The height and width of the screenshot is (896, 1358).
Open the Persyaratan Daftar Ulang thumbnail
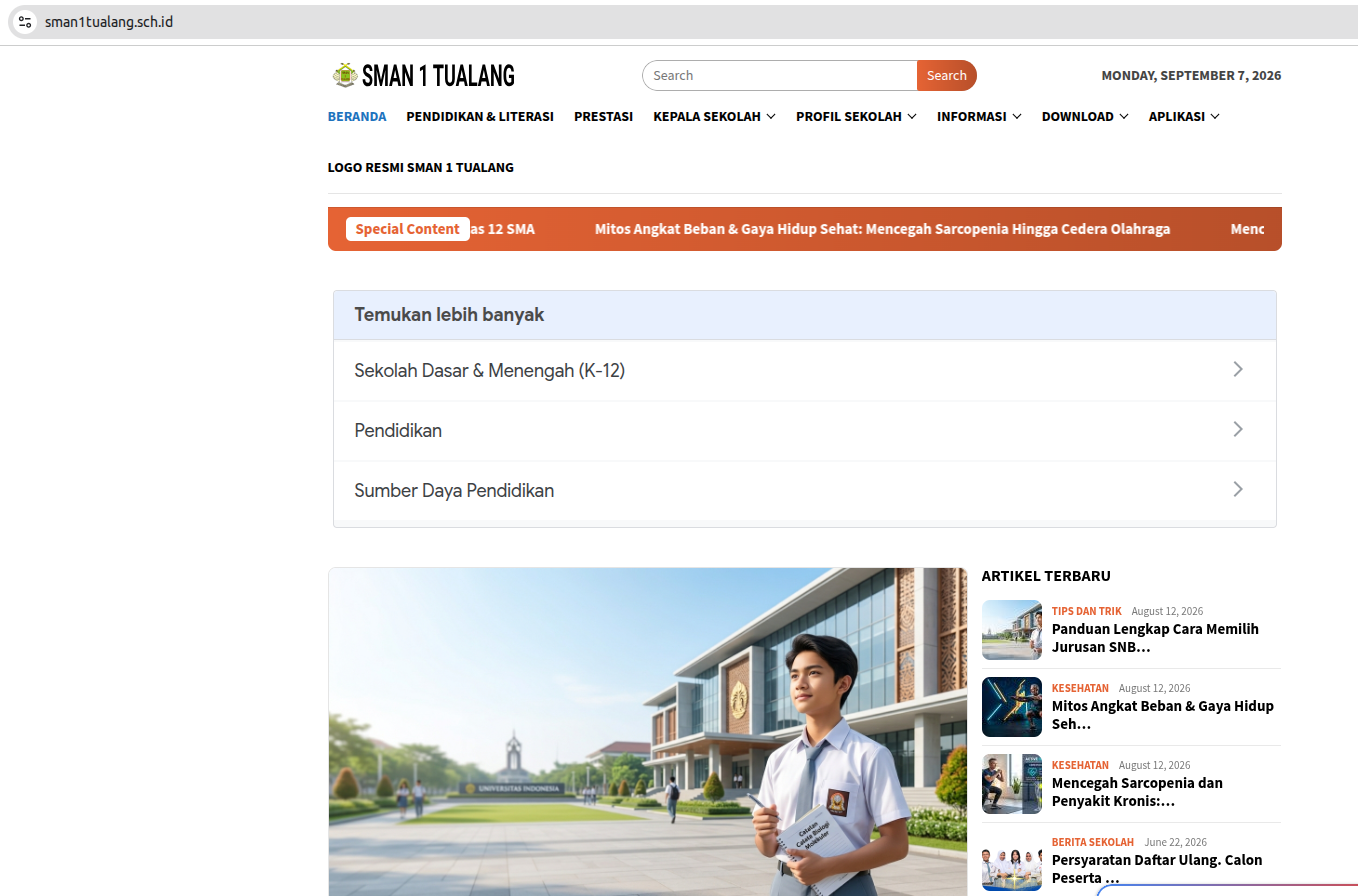(x=1012, y=861)
